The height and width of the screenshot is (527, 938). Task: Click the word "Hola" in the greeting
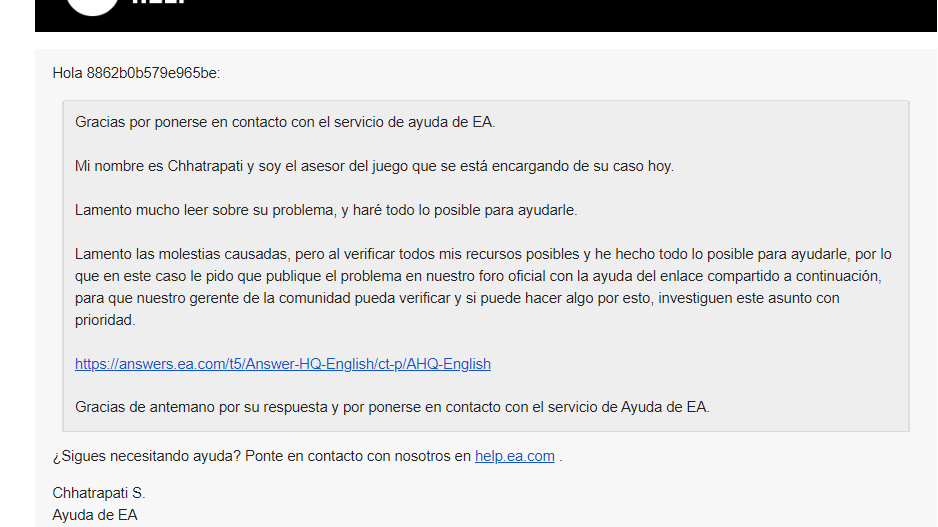pos(67,73)
